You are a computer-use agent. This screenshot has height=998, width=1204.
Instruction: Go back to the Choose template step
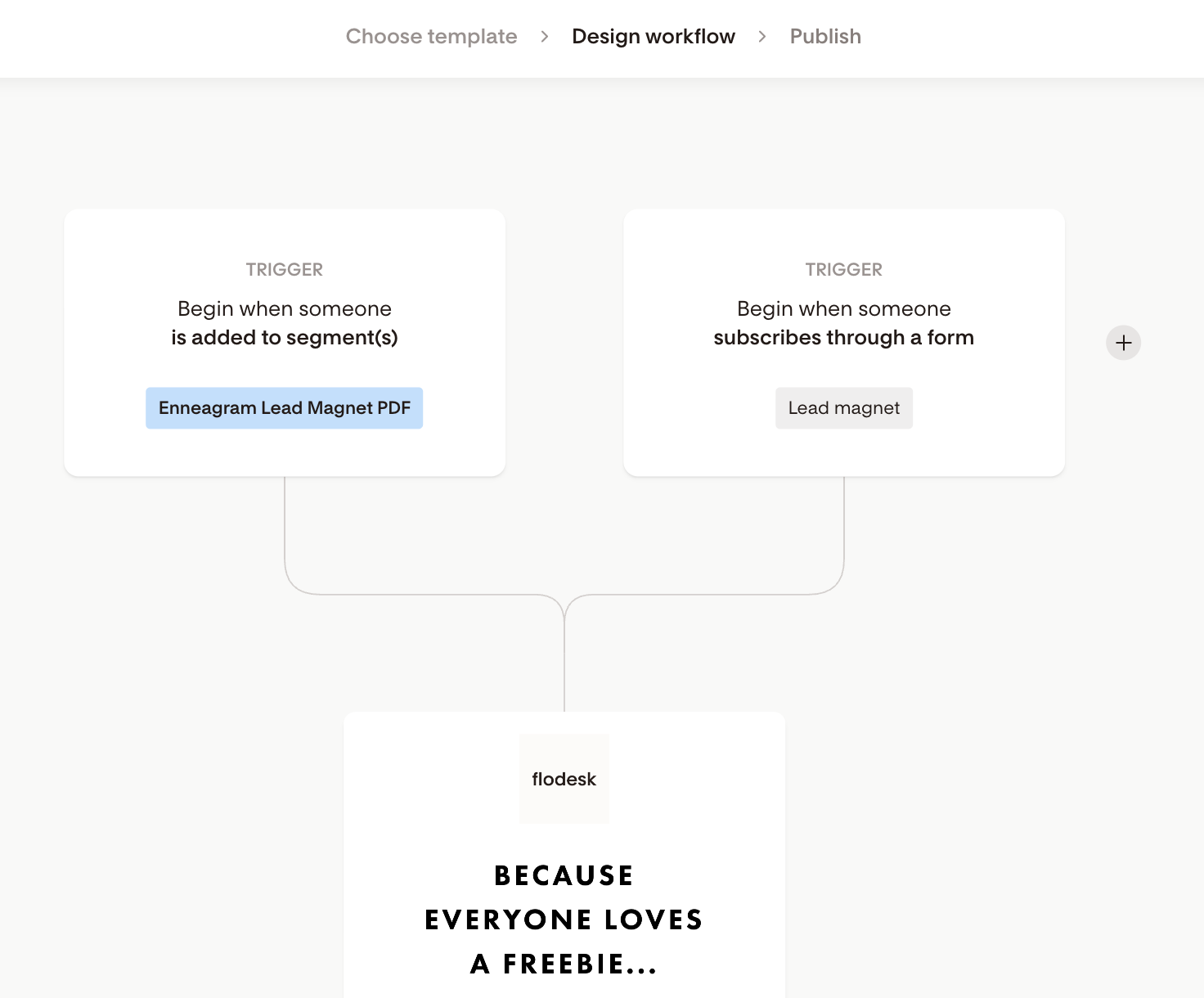coord(431,37)
